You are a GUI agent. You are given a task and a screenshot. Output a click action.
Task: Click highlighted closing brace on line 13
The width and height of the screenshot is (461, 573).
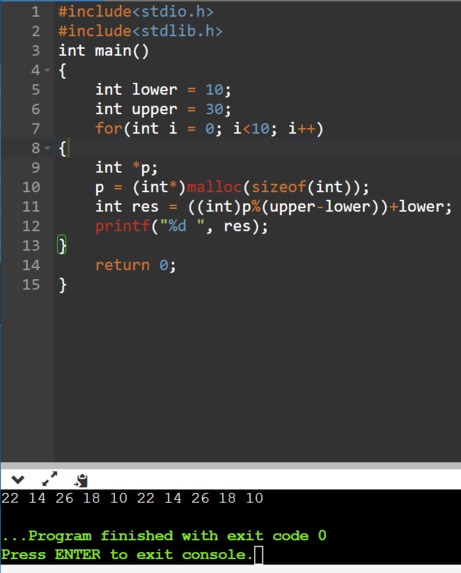pyautogui.click(x=62, y=246)
